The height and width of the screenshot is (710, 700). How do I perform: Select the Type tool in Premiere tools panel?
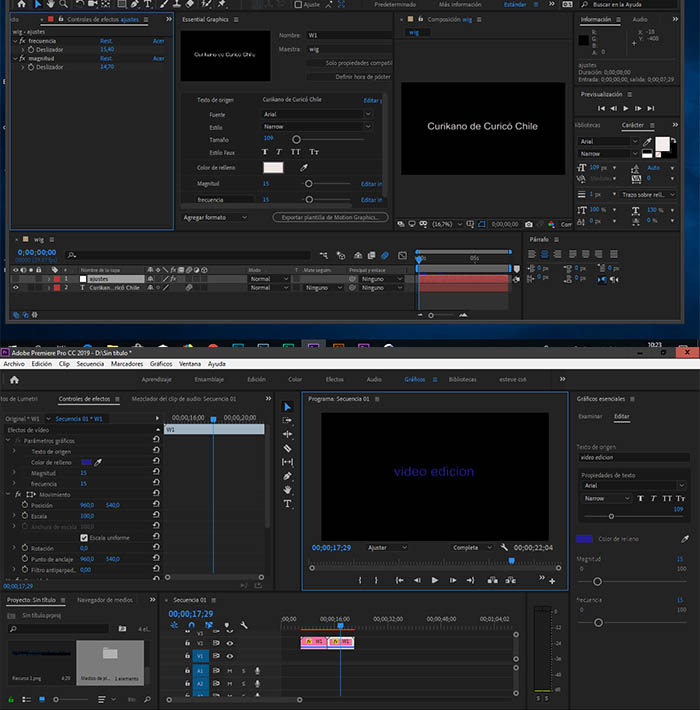click(287, 504)
